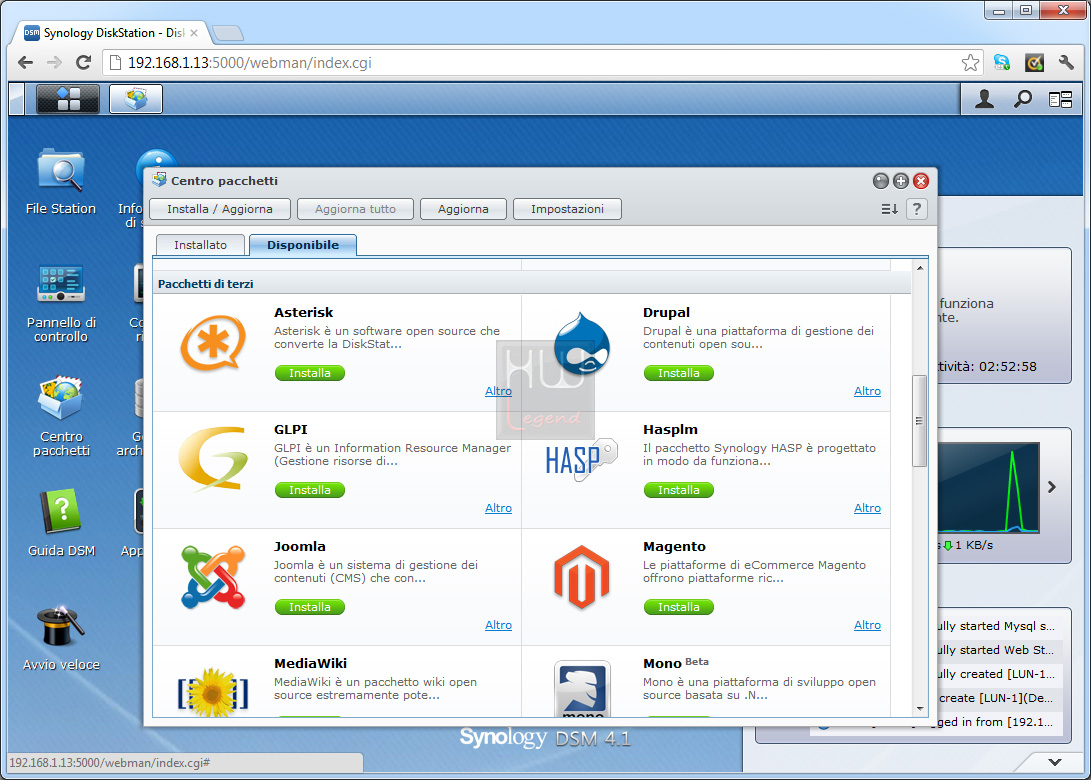Screen dimensions: 1091x780
Task: Install the Hasplm package
Action: (678, 490)
